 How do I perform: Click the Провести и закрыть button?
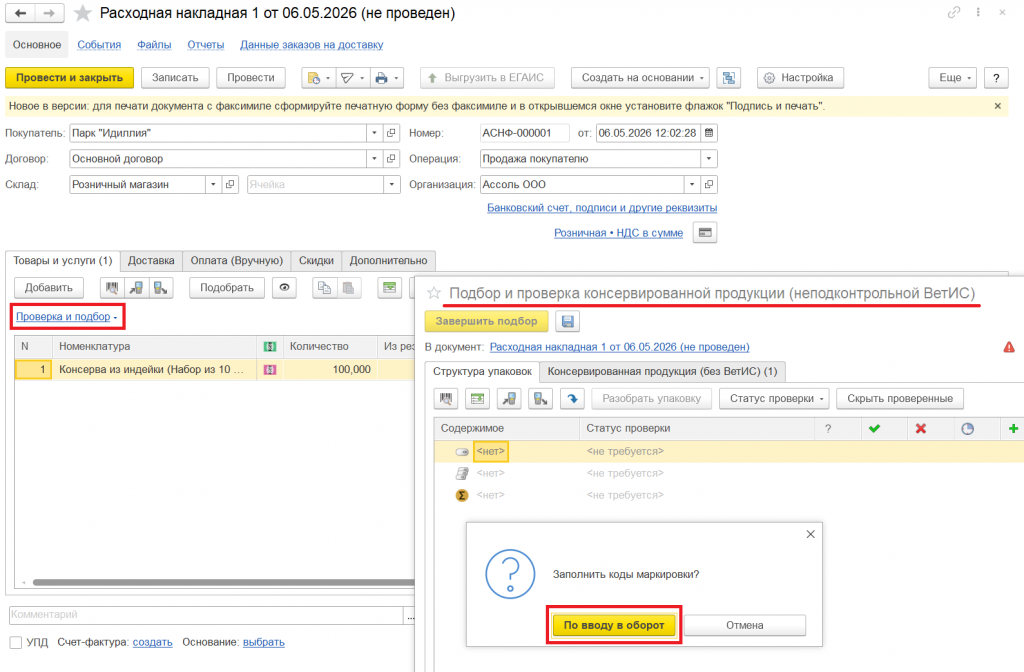69,78
